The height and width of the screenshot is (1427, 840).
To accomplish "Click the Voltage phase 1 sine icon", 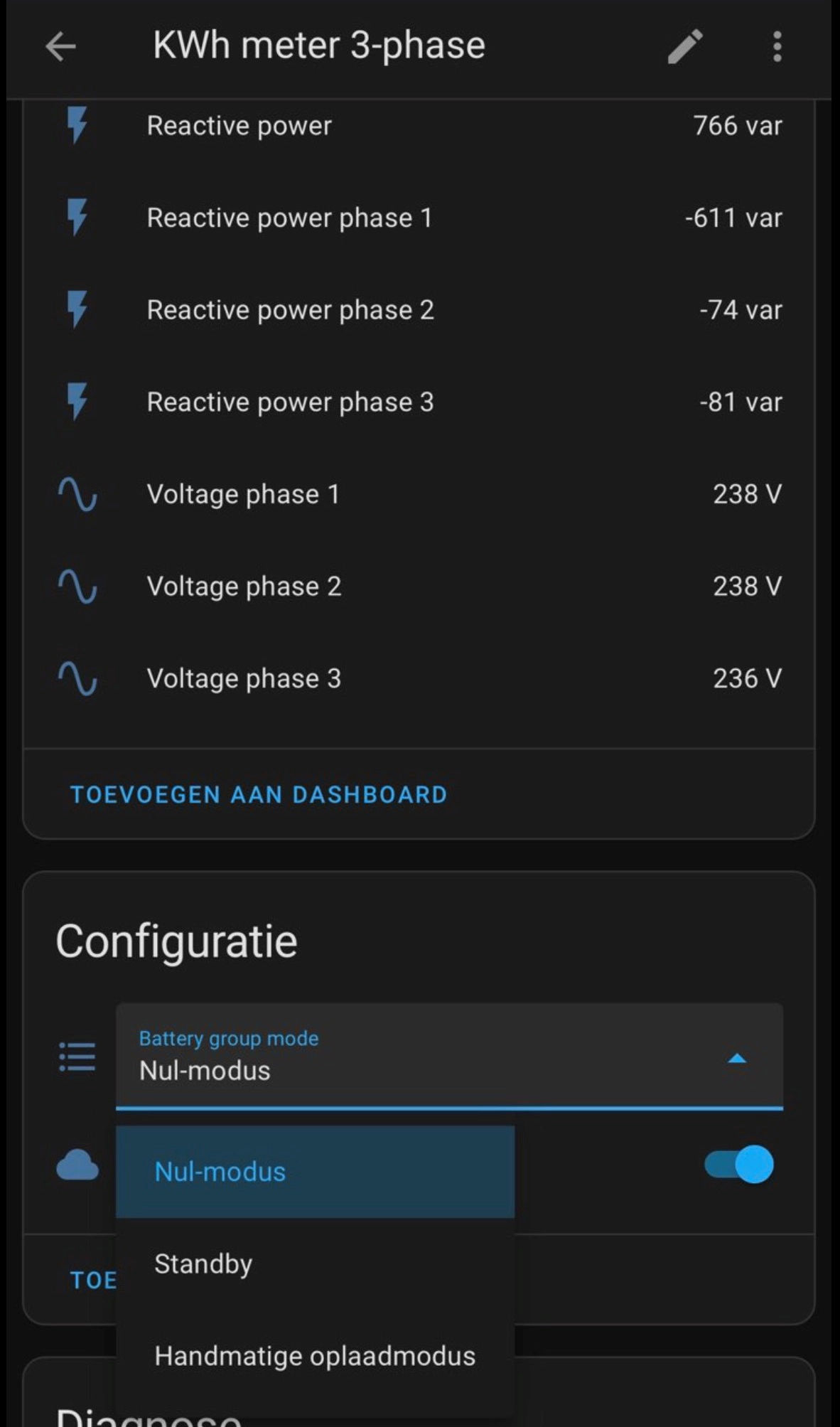I will (77, 494).
